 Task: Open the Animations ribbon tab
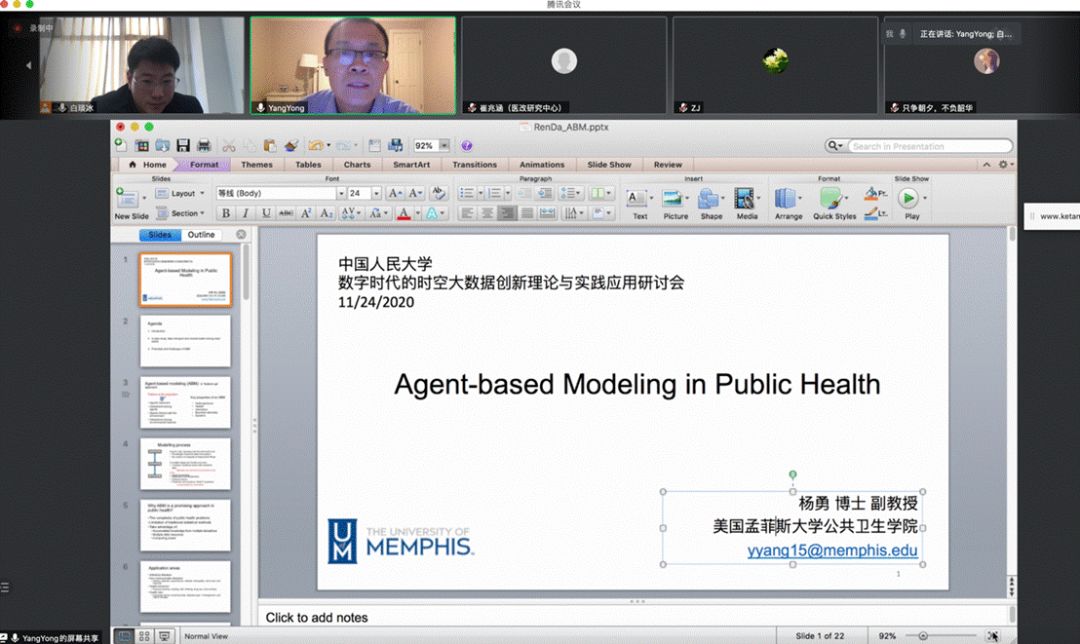[541, 164]
